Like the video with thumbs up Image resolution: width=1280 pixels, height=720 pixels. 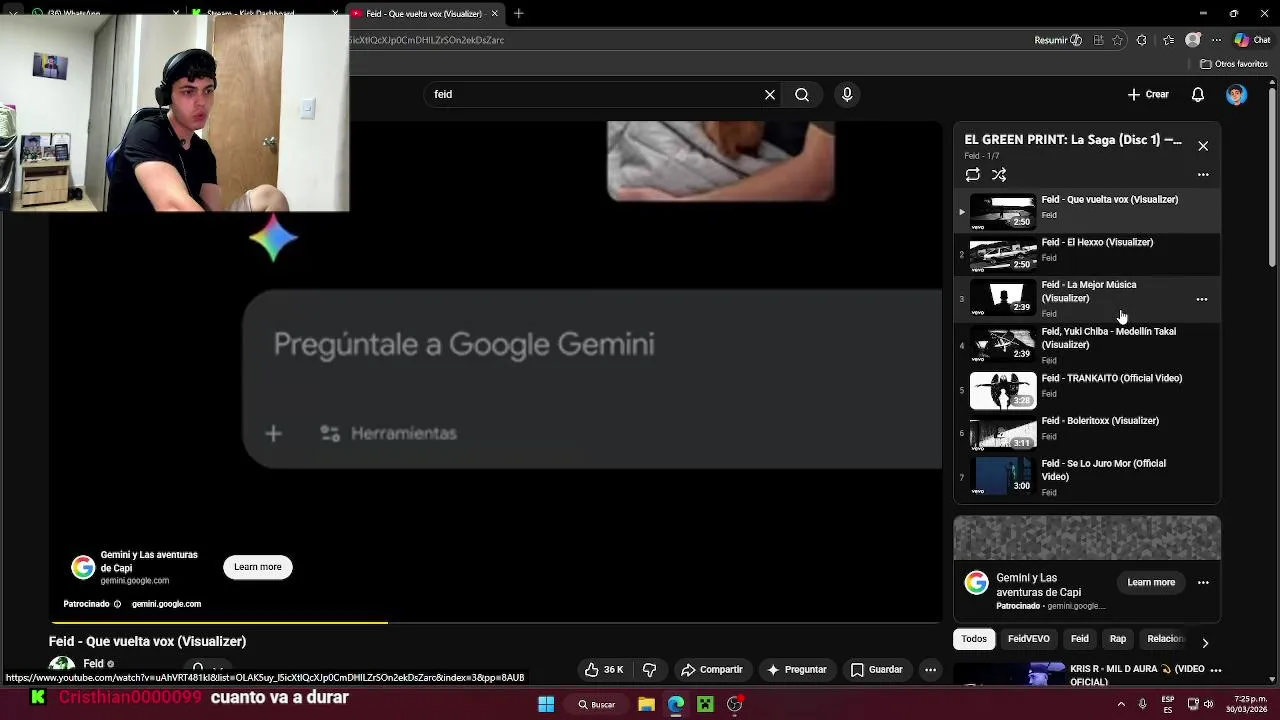click(x=604, y=669)
